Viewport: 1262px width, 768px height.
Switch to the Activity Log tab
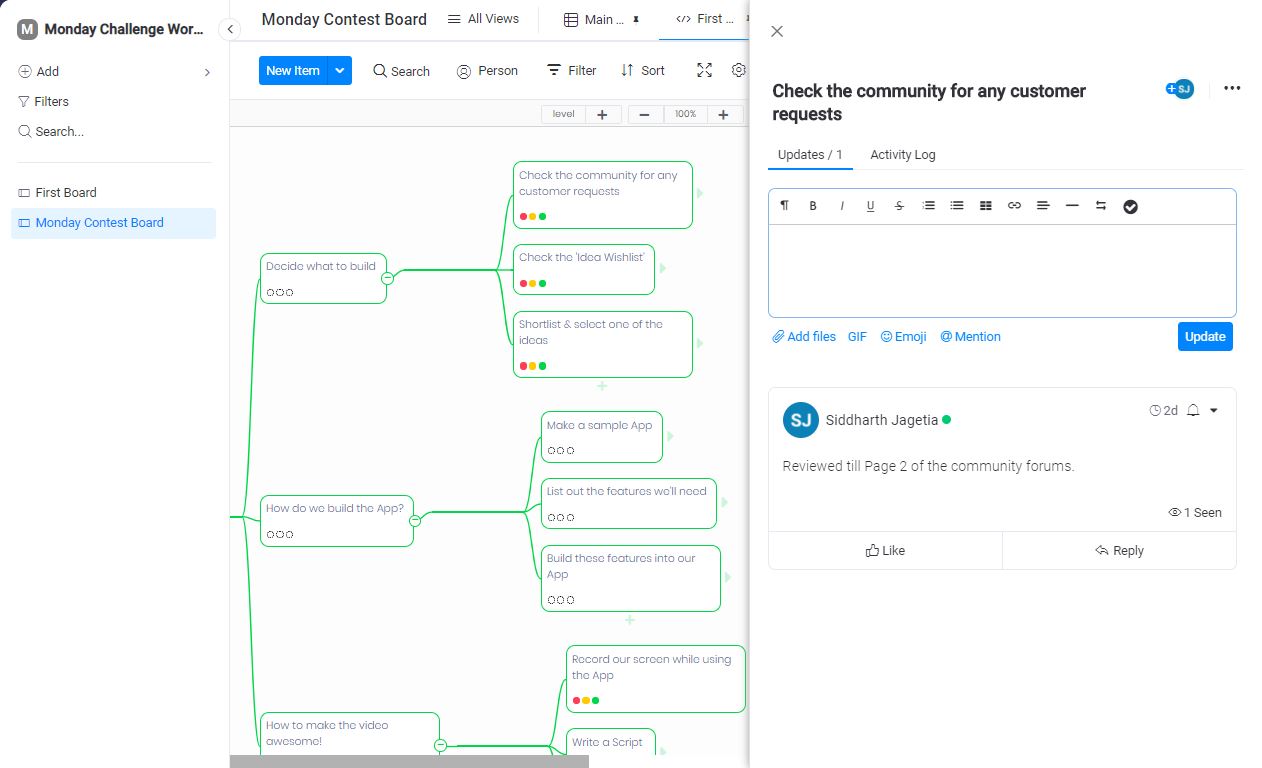click(903, 154)
